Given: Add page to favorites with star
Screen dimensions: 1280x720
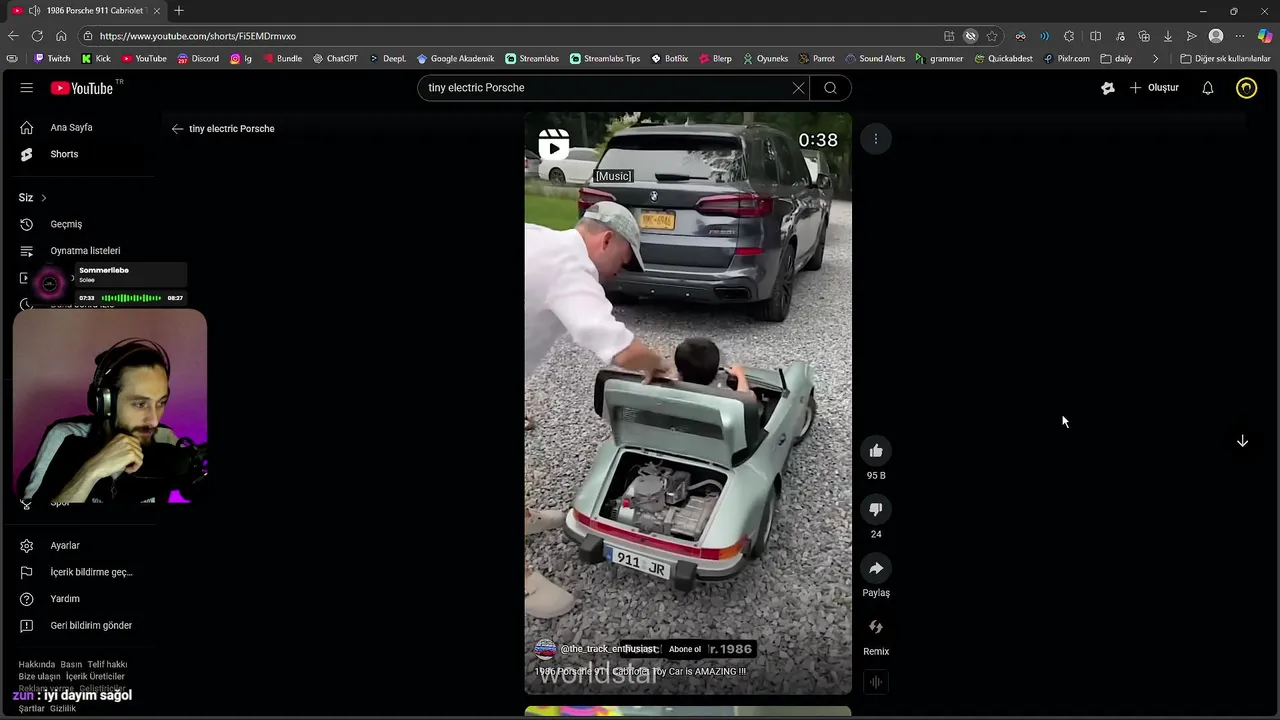Looking at the screenshot, I should [x=992, y=36].
